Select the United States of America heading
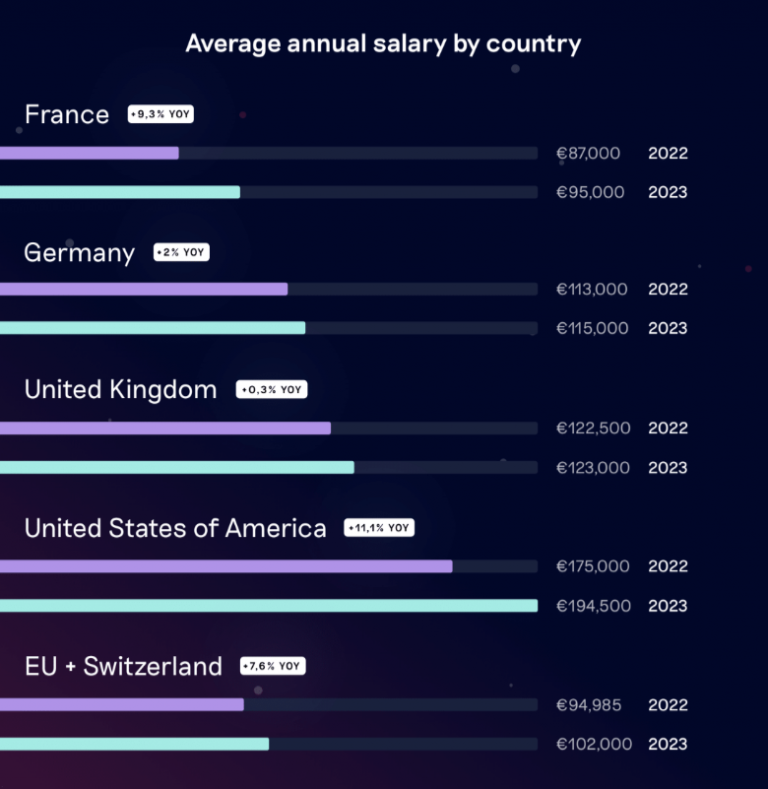 (x=175, y=528)
